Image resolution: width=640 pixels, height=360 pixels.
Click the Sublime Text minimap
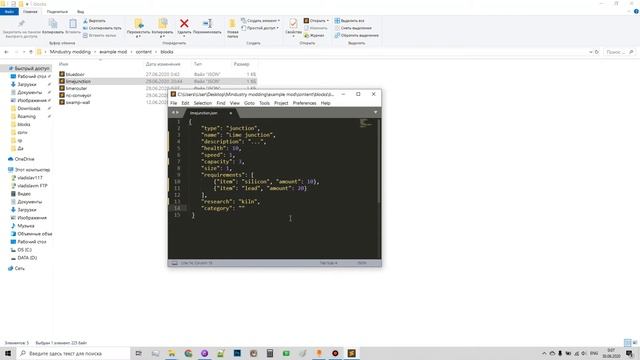(366, 124)
